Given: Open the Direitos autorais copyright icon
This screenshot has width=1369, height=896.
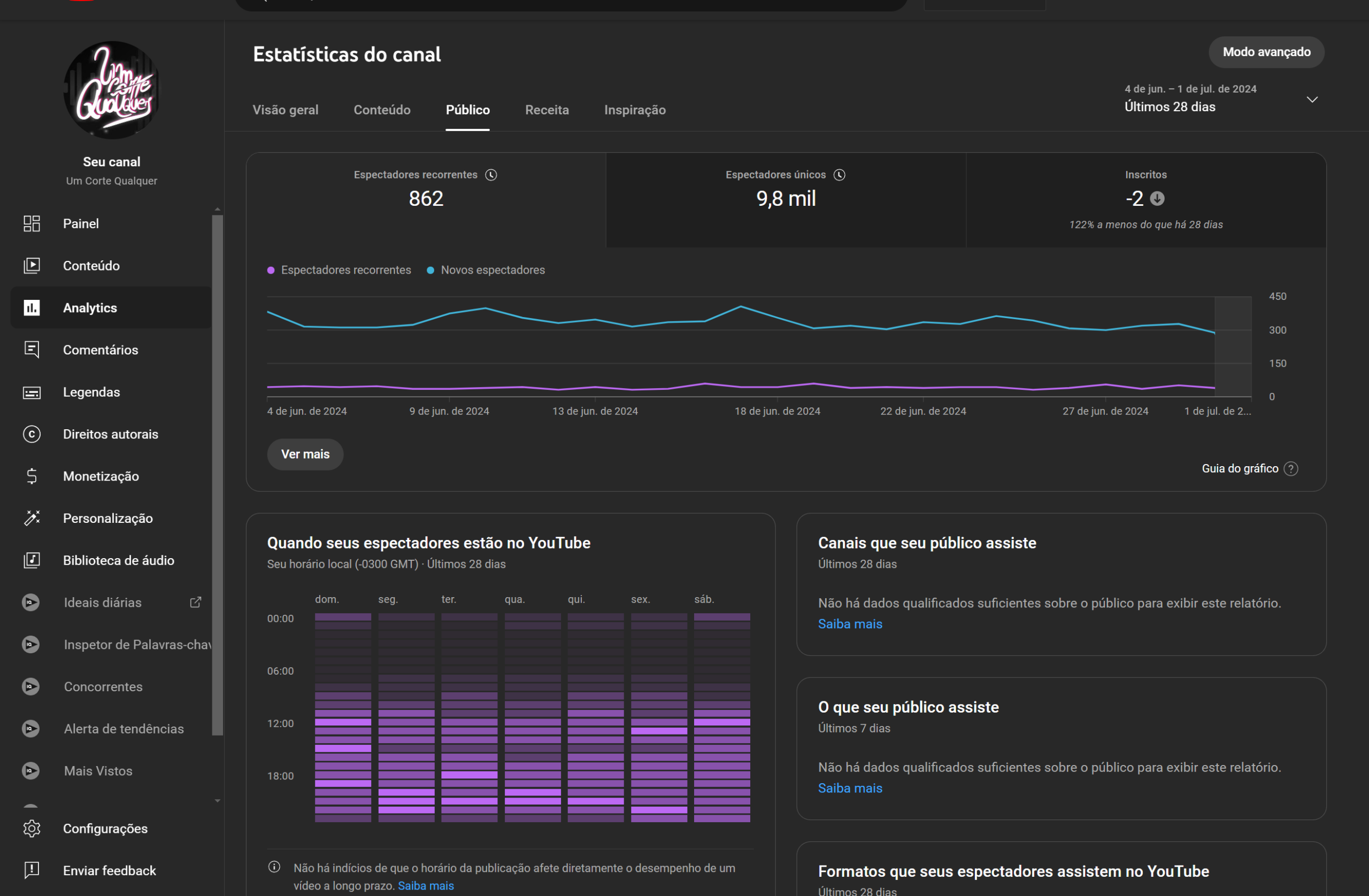Looking at the screenshot, I should point(32,434).
